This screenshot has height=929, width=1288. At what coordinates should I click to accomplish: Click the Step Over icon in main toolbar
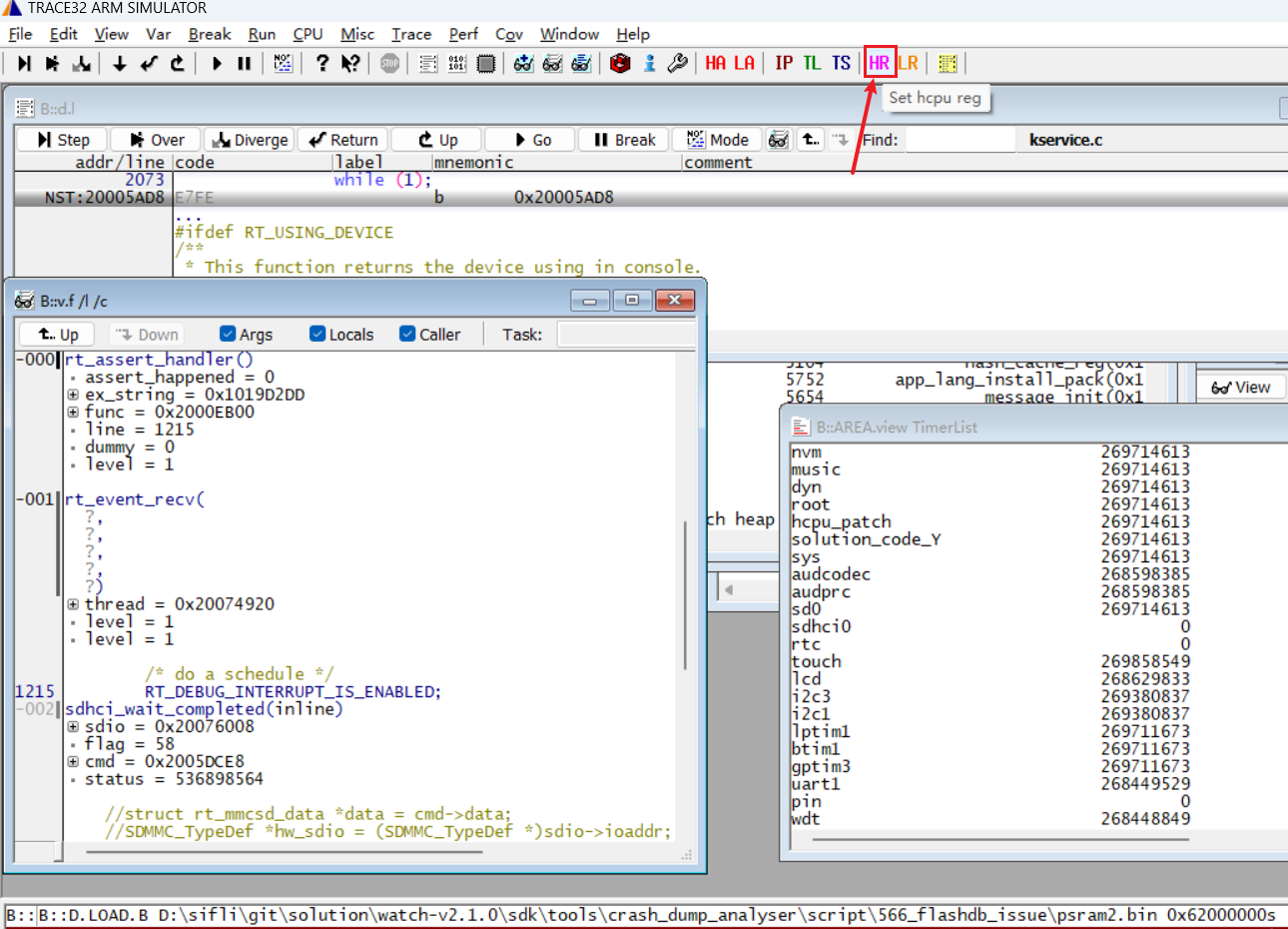(52, 63)
